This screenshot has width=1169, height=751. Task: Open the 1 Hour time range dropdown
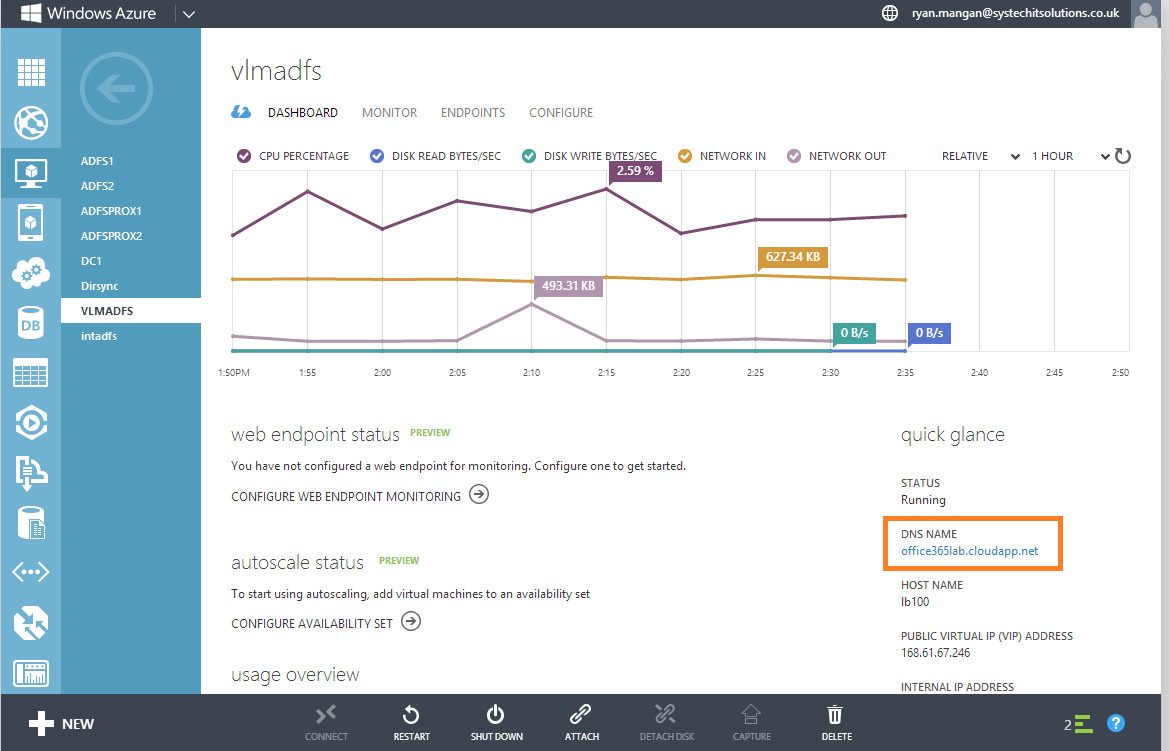pos(1071,156)
